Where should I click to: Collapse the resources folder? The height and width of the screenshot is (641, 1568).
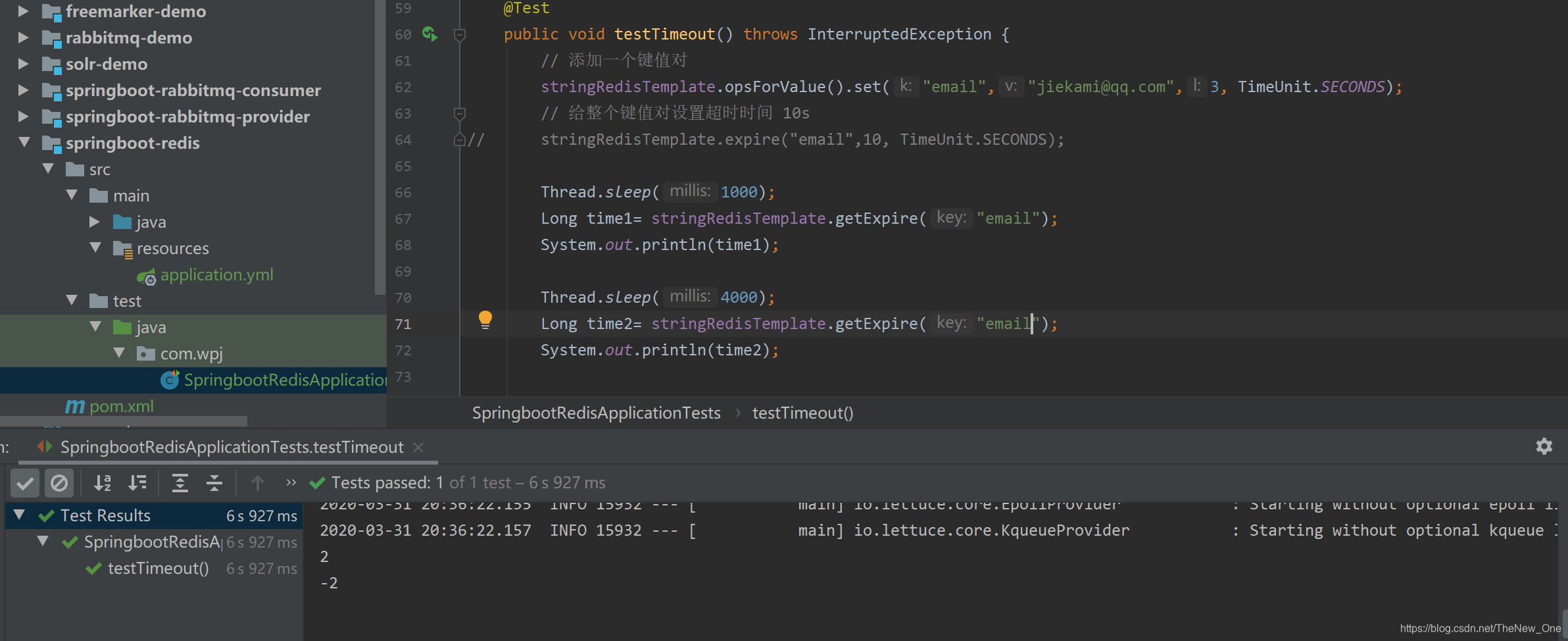(95, 247)
